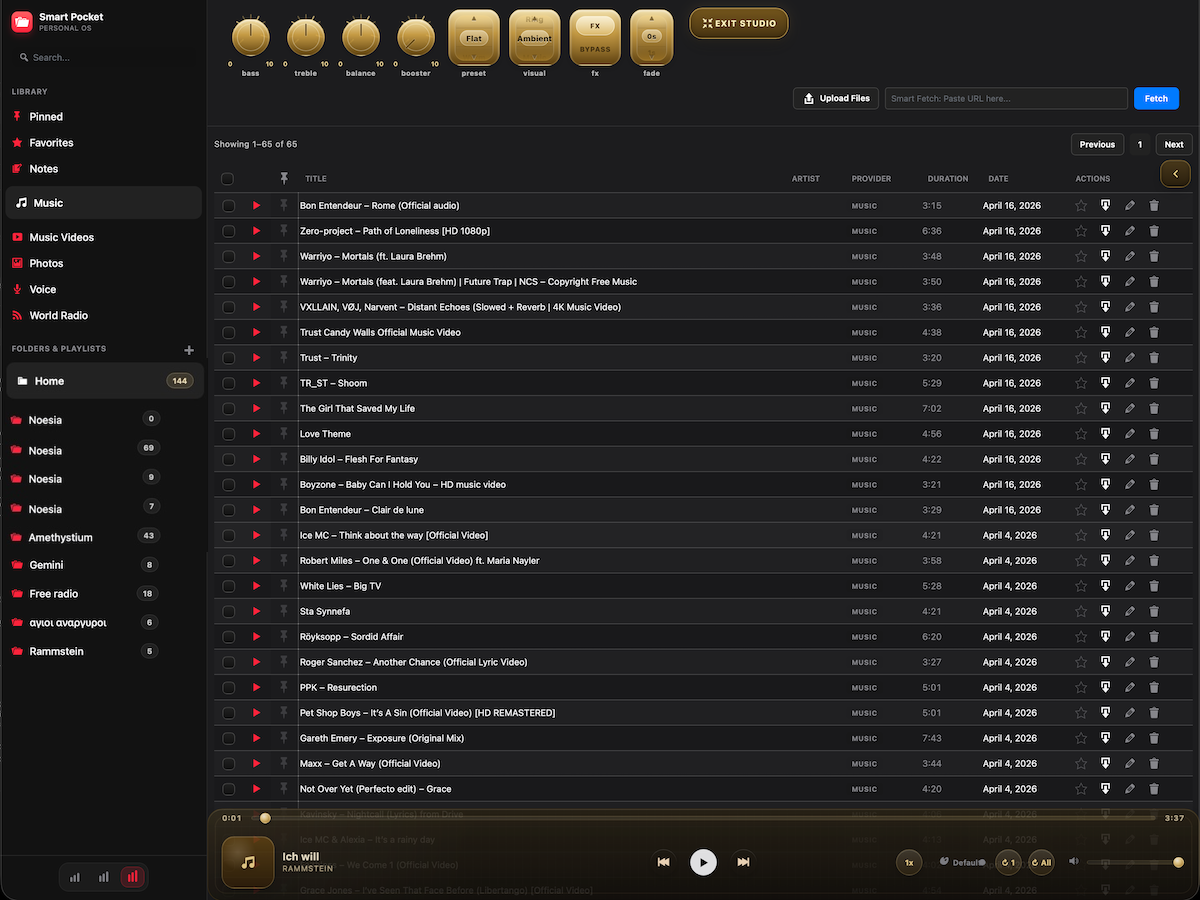The height and width of the screenshot is (900, 1200).
Task: Adjust the 0s fade selector
Action: tap(652, 38)
